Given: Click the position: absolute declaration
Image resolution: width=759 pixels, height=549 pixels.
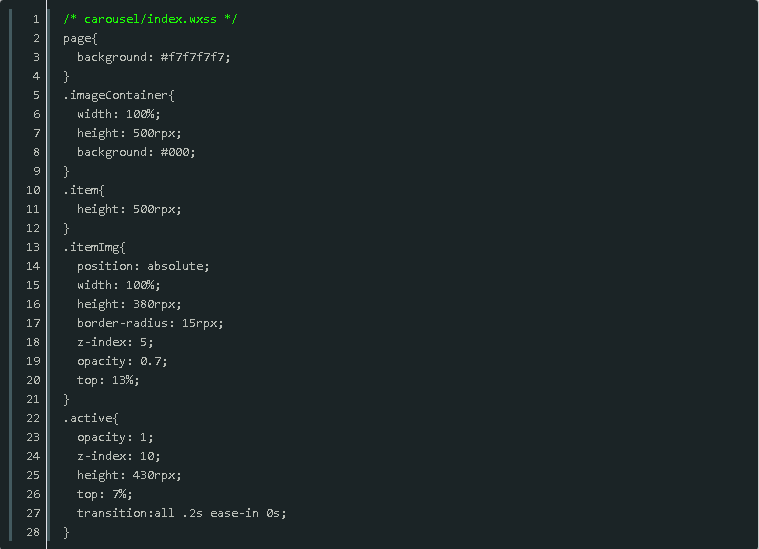Looking at the screenshot, I should (143, 266).
